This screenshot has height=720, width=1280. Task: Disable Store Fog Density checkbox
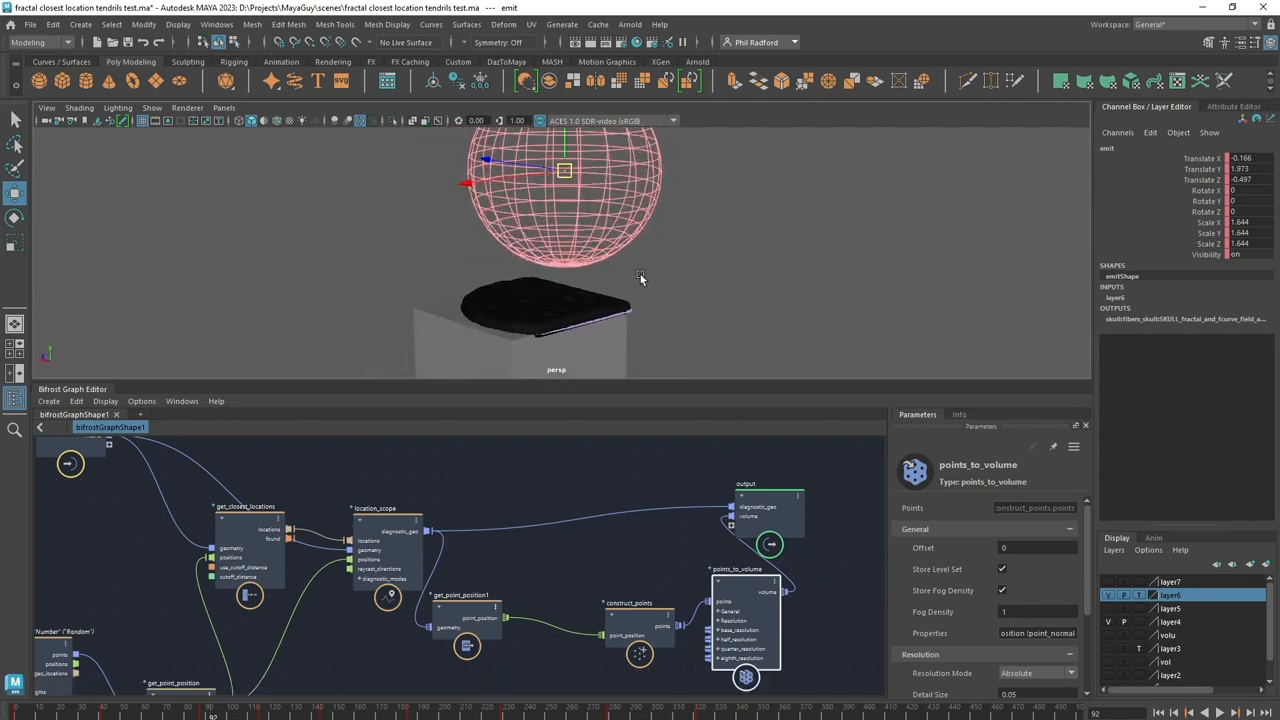[x=1002, y=590]
